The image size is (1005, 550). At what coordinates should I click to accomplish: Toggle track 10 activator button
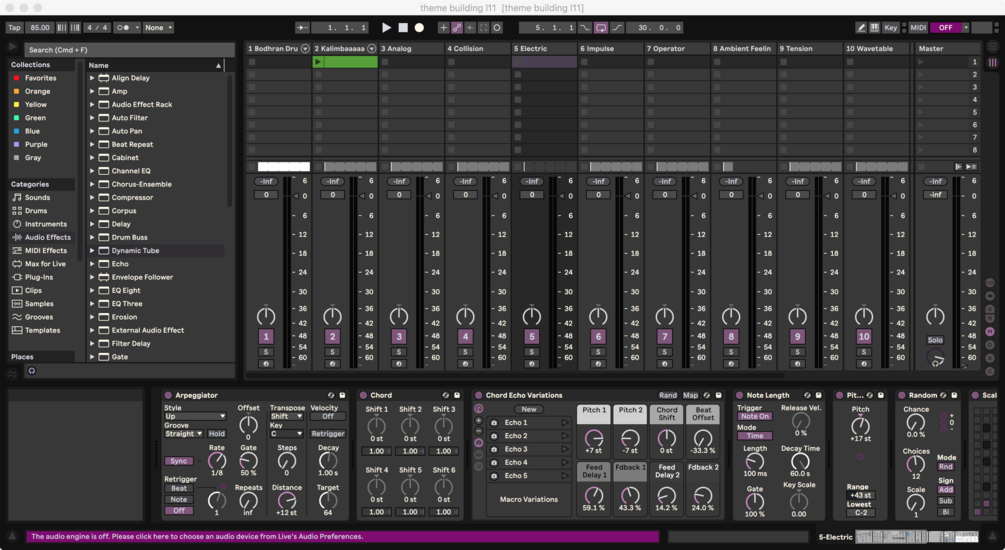point(863,337)
